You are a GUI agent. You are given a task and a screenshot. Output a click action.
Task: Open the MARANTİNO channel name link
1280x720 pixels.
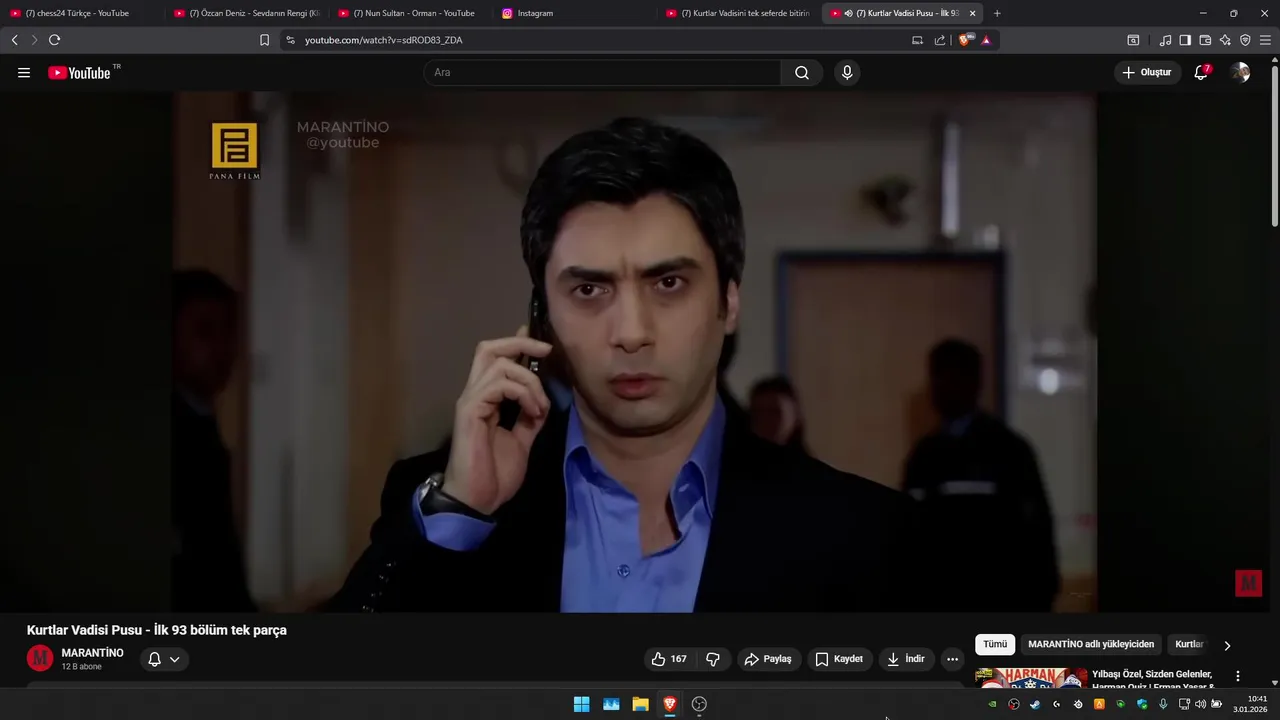click(93, 653)
